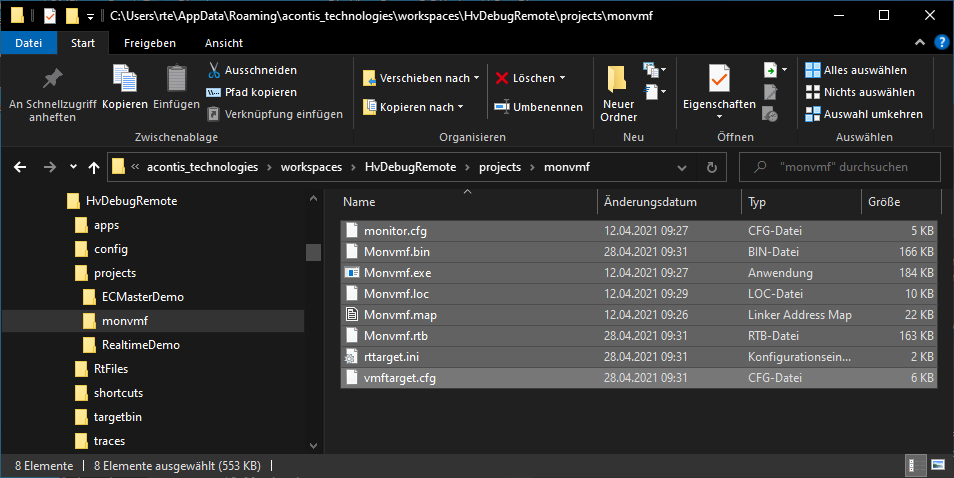Select the monitor.cfg file
Image resolution: width=954 pixels, height=478 pixels.
638,231
